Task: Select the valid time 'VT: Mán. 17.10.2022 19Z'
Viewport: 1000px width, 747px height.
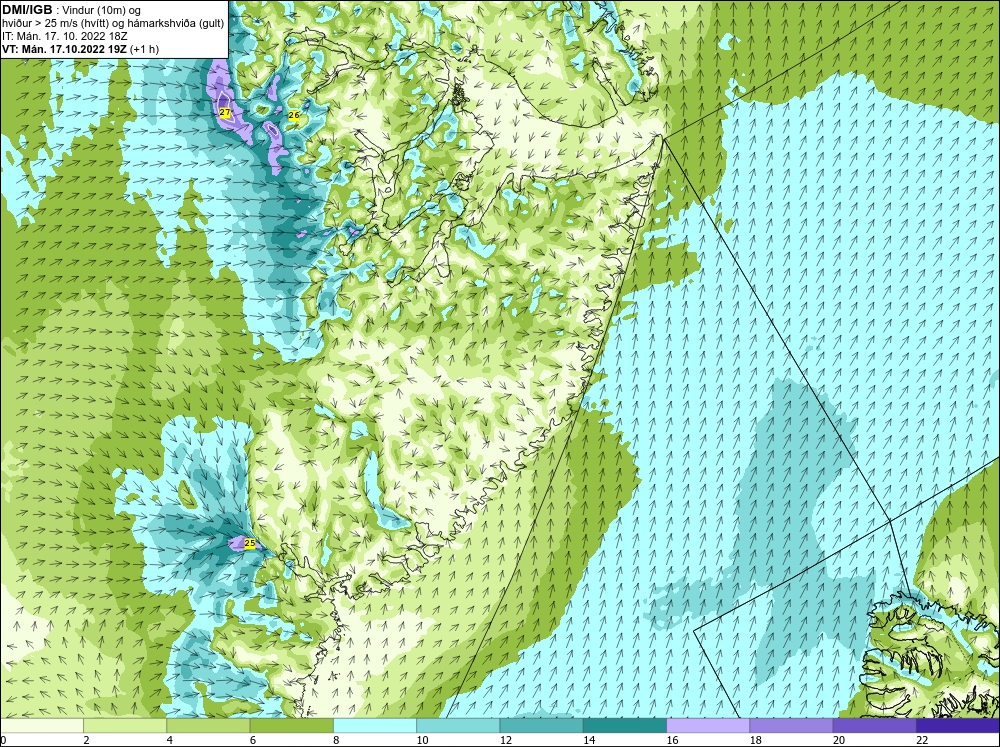Action: 65,49
